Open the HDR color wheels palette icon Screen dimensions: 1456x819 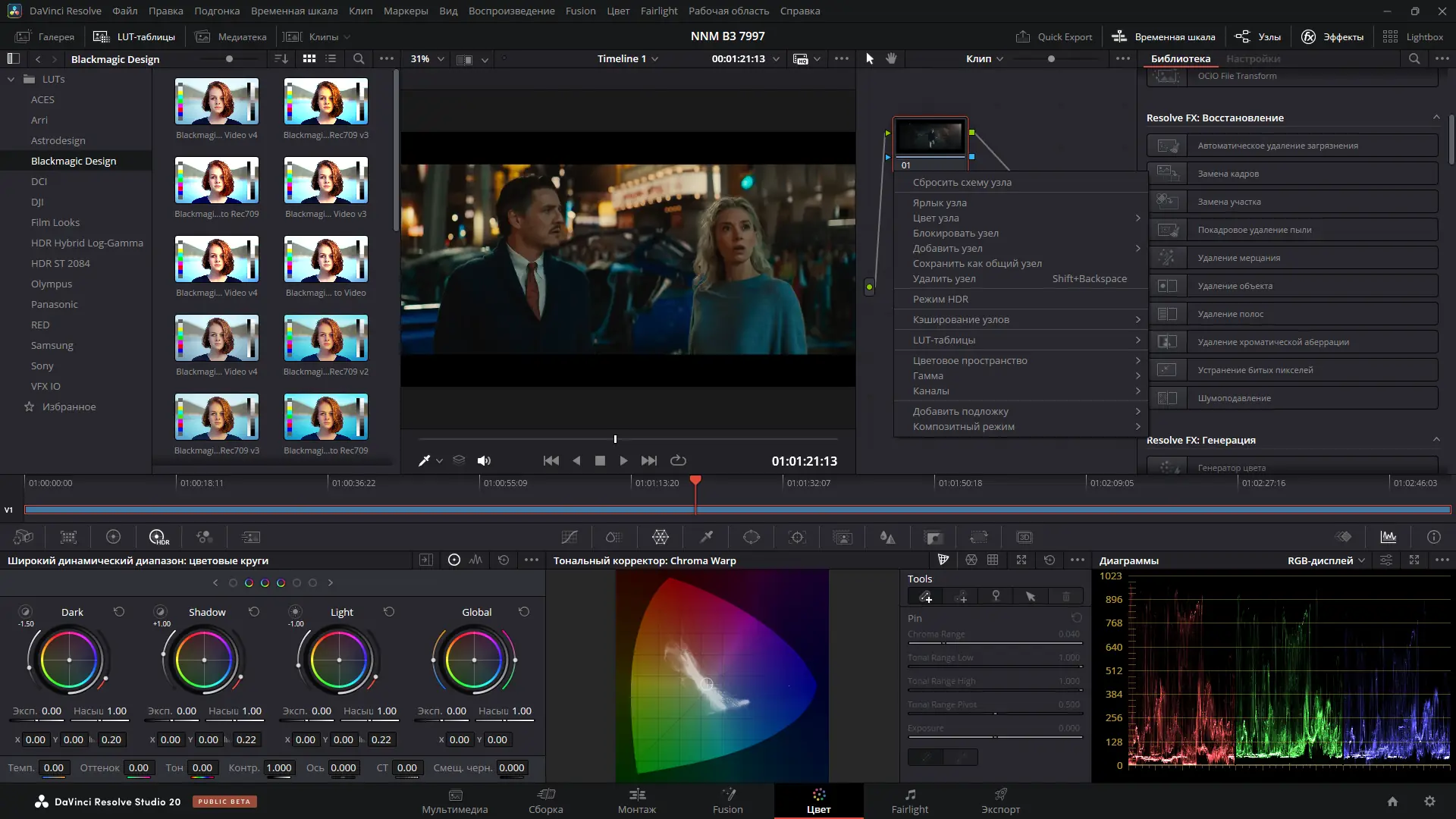[x=158, y=537]
